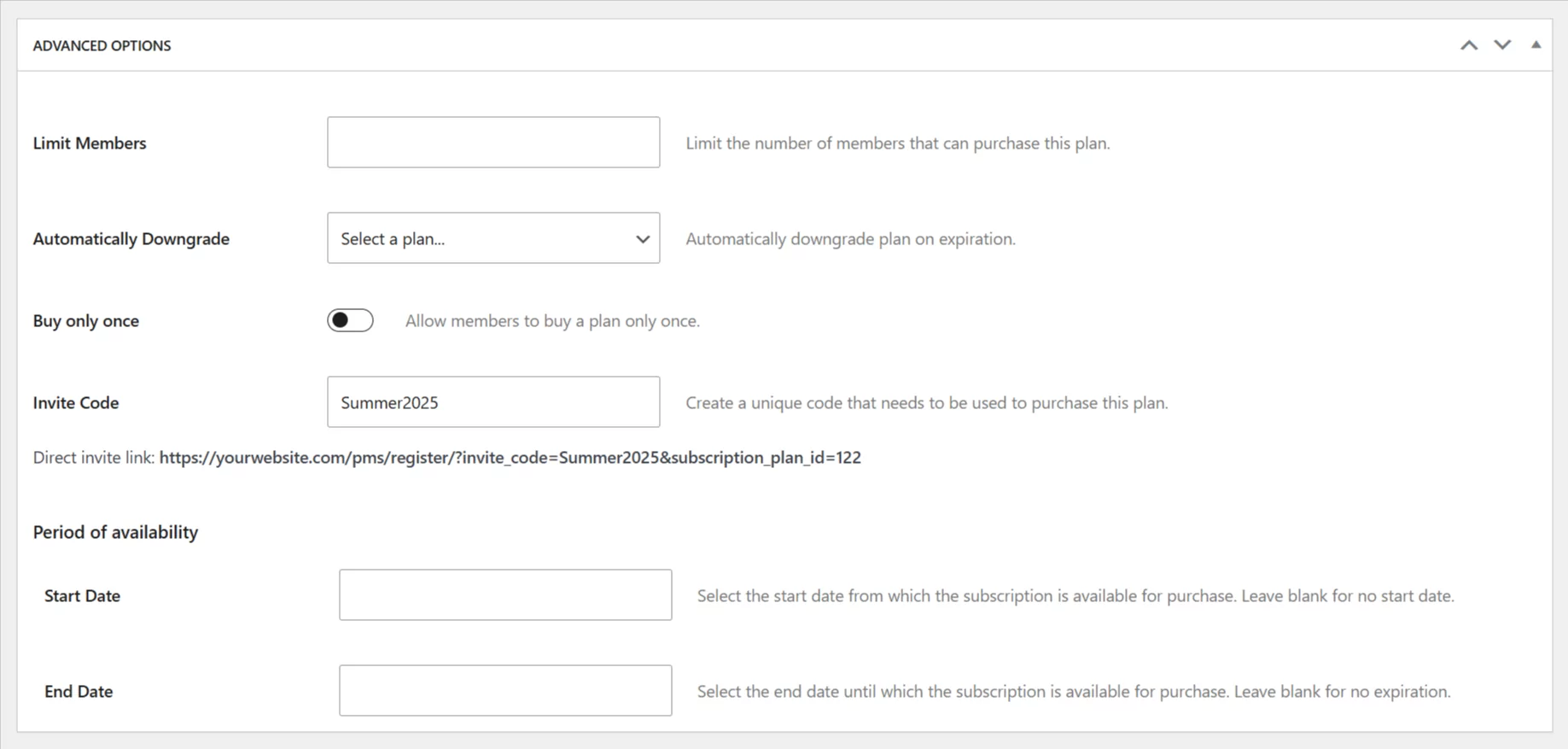This screenshot has height=749, width=1568.
Task: Click the 'Direct invite link:' prefix text
Action: [94, 458]
